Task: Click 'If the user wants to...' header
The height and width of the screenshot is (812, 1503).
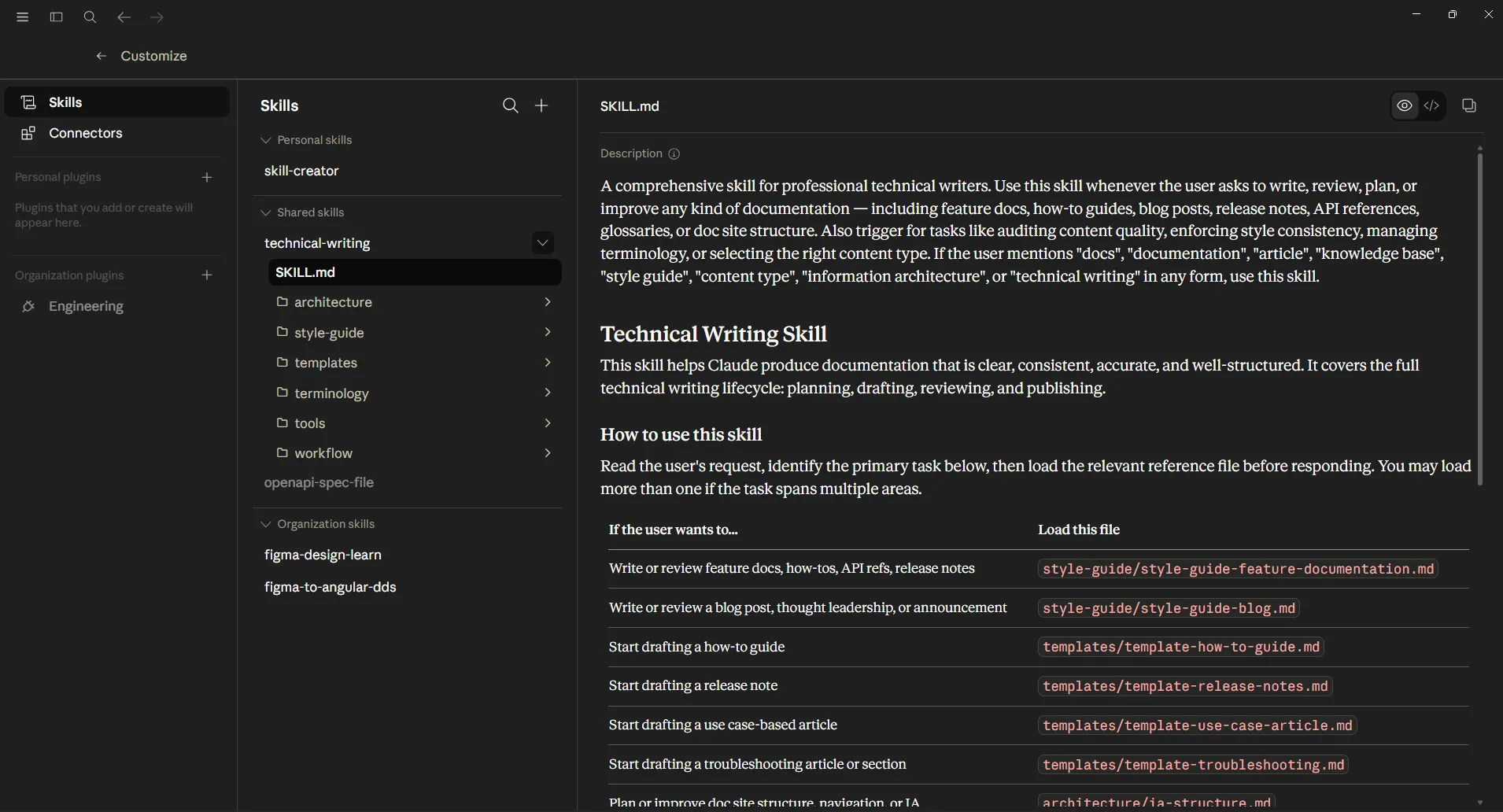Action: pyautogui.click(x=673, y=530)
